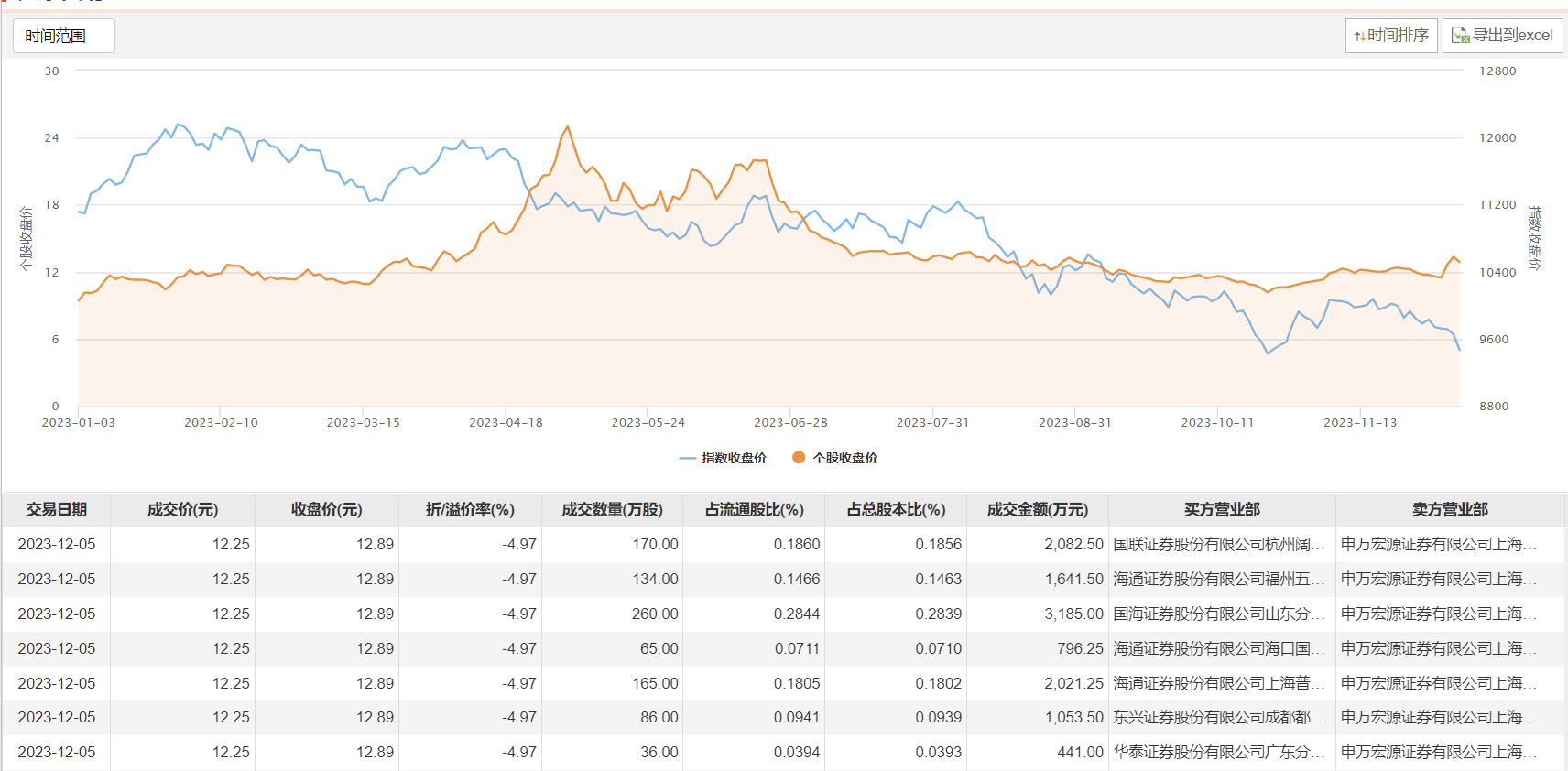The width and height of the screenshot is (1568, 771).
Task: Select the 交易日期 column header
Action: [57, 509]
